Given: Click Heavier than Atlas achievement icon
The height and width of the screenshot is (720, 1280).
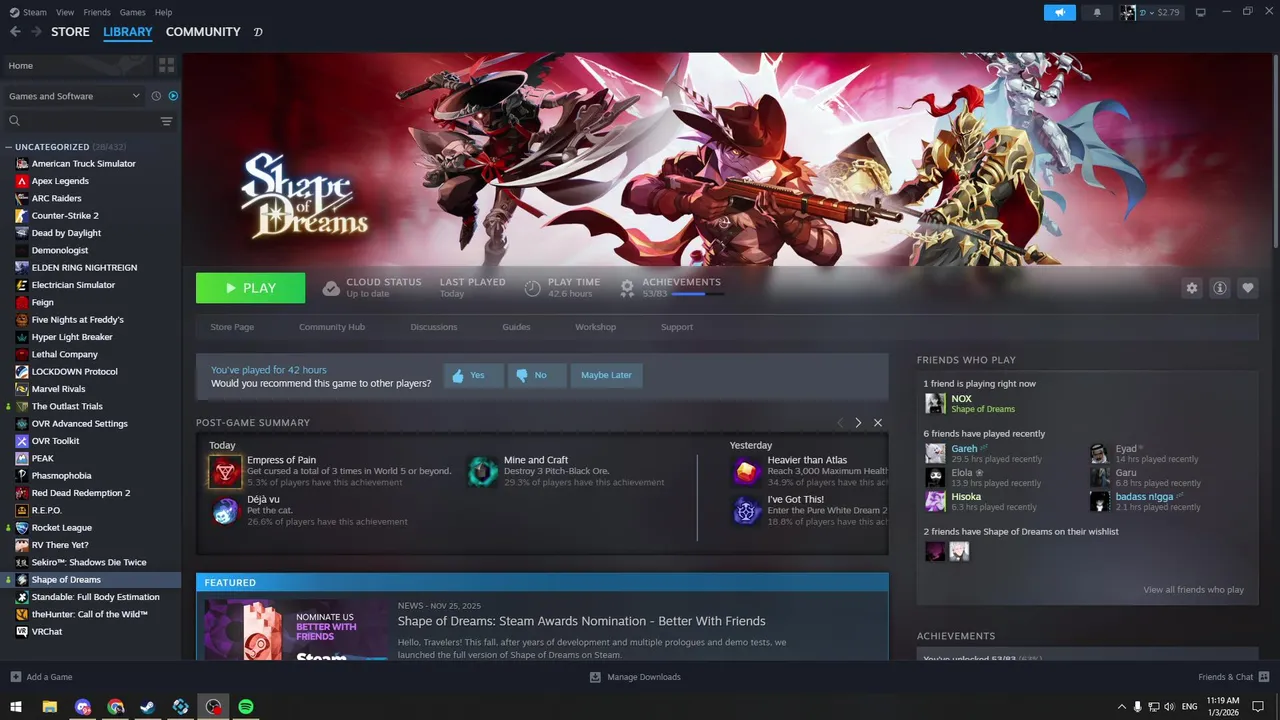Looking at the screenshot, I should tap(747, 471).
